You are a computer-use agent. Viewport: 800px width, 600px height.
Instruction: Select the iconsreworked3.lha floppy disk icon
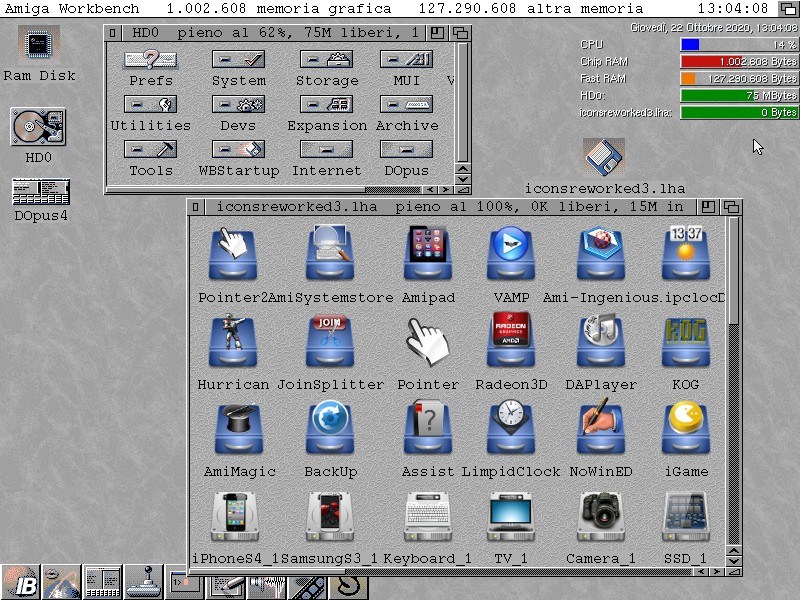pyautogui.click(x=604, y=159)
